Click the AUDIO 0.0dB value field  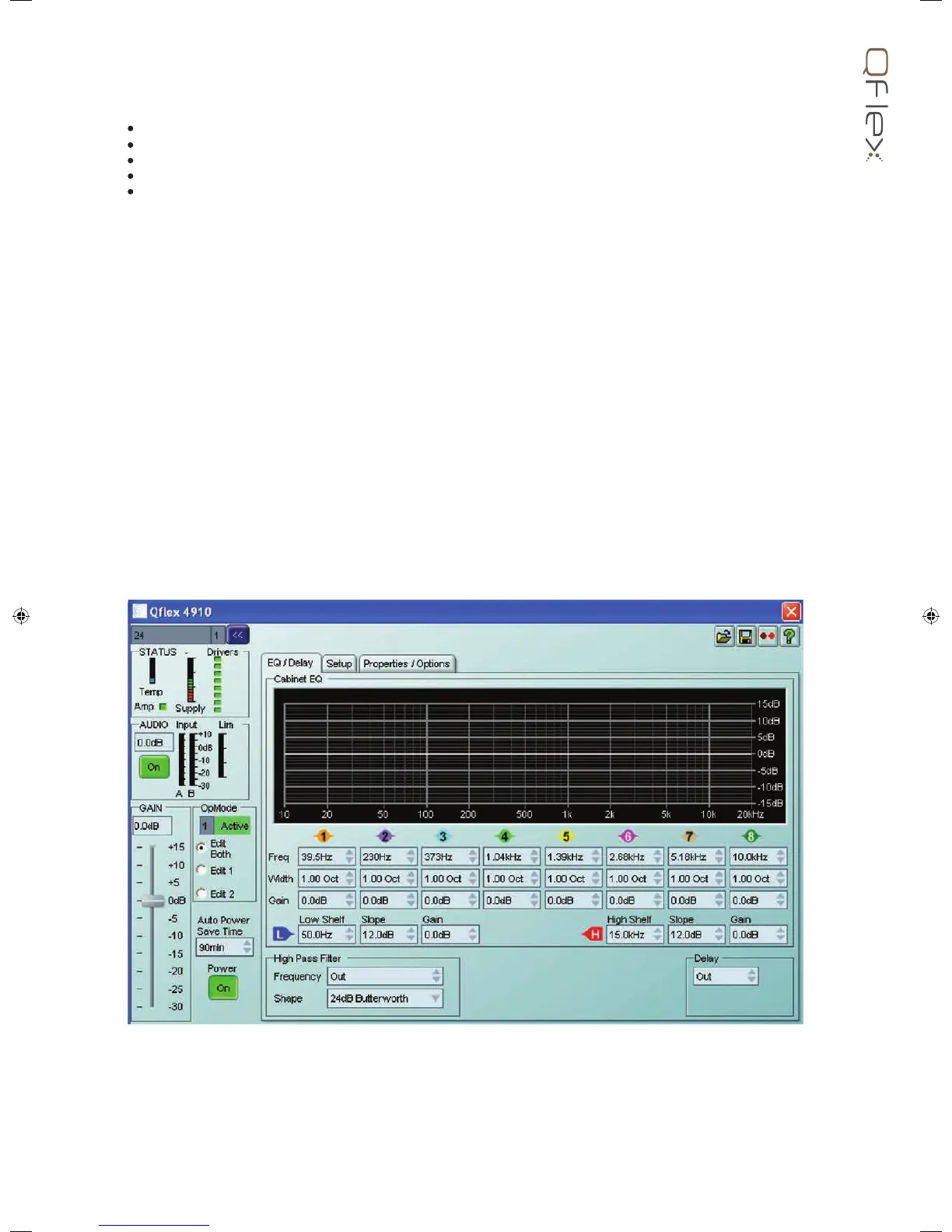(154, 743)
